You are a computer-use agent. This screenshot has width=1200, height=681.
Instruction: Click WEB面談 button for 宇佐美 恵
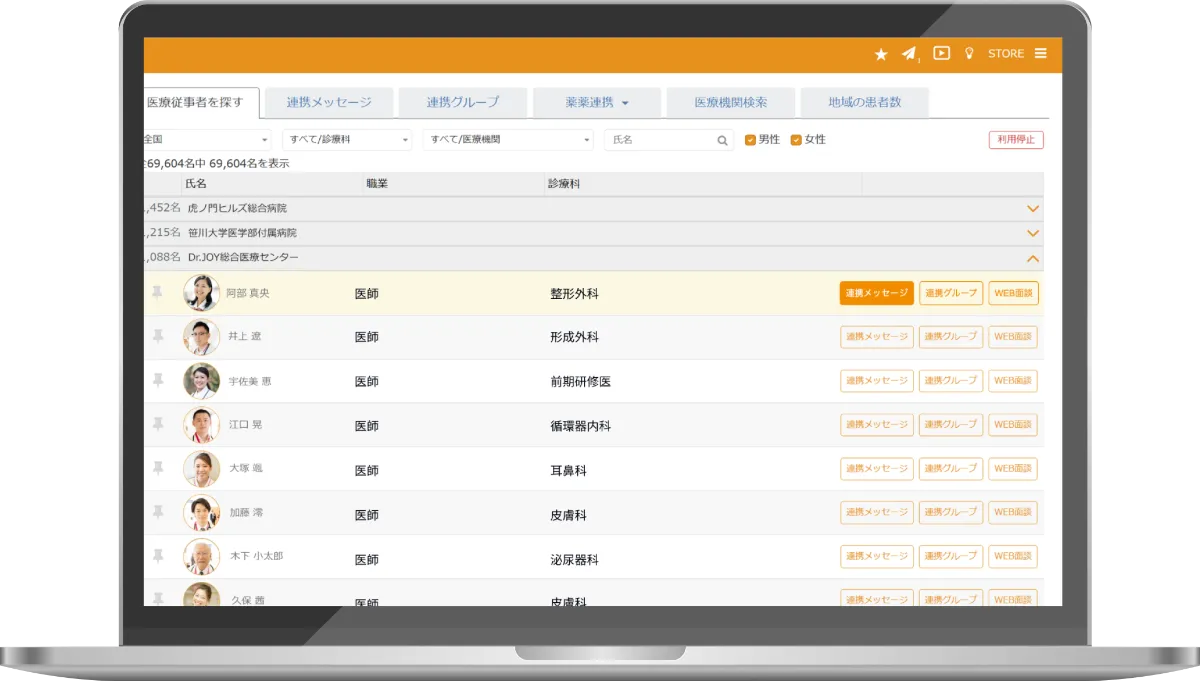coord(1013,381)
